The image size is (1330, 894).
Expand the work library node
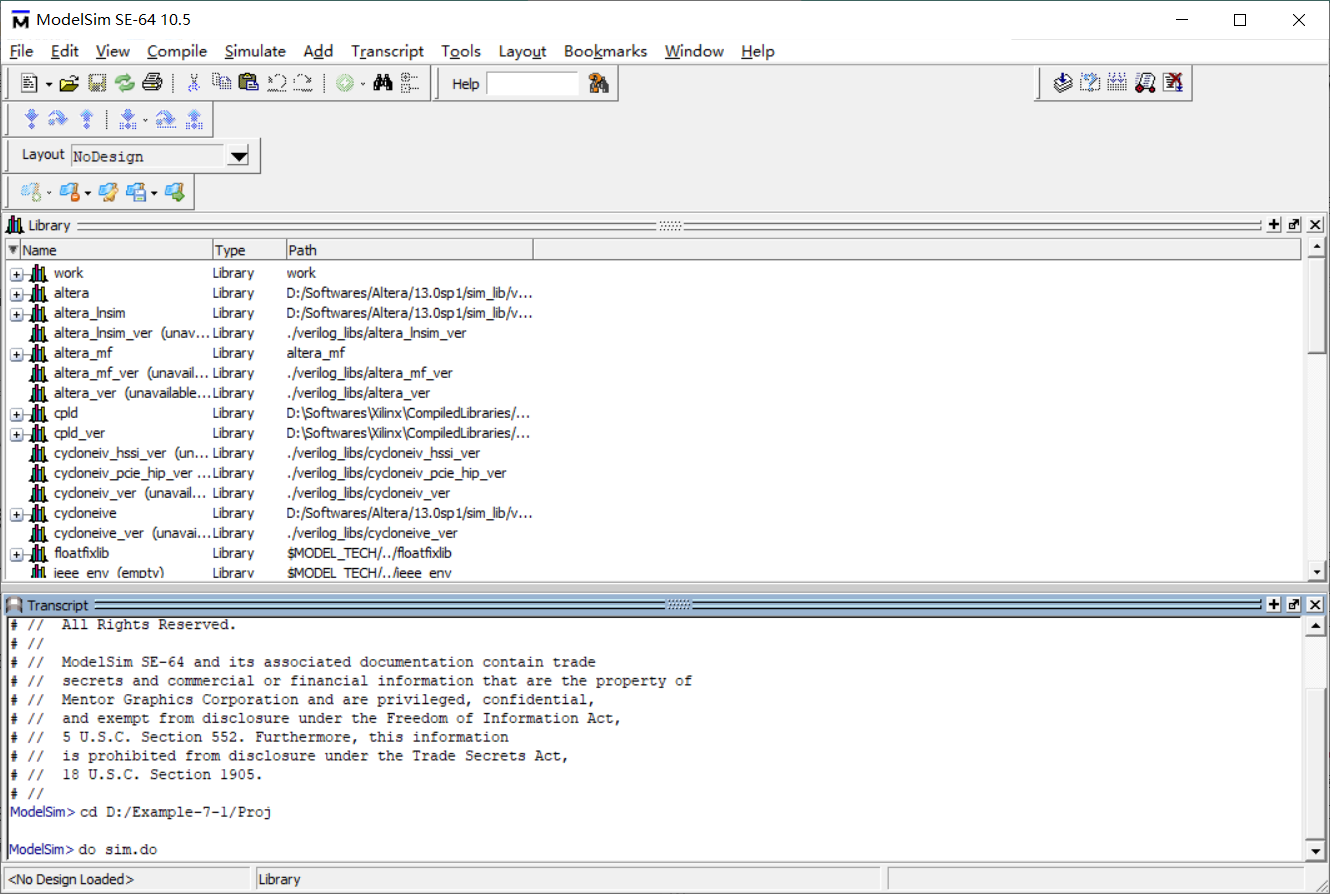pyautogui.click(x=16, y=272)
